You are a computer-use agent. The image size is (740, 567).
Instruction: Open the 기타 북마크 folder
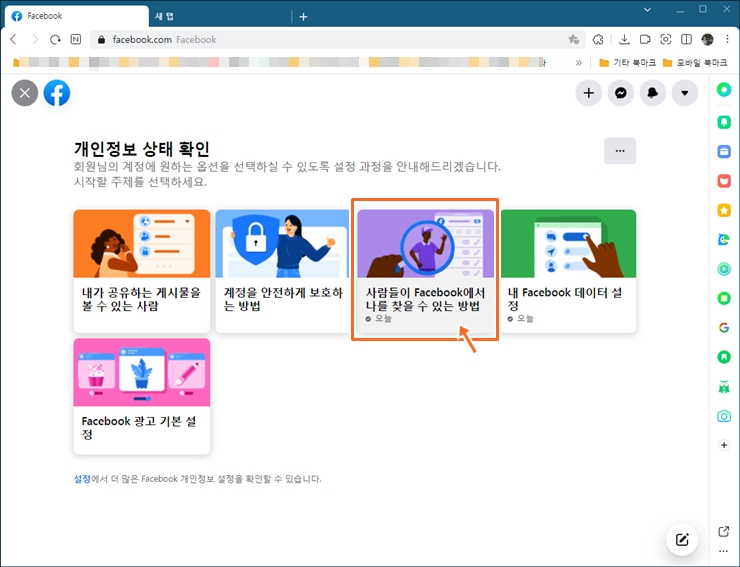point(627,63)
